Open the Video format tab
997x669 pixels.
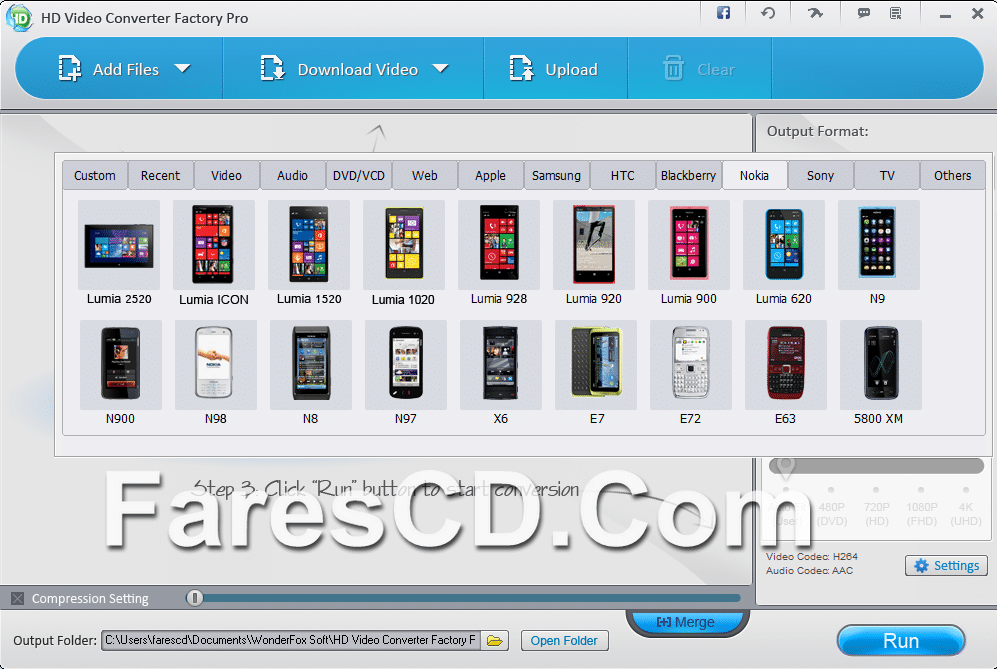click(226, 176)
